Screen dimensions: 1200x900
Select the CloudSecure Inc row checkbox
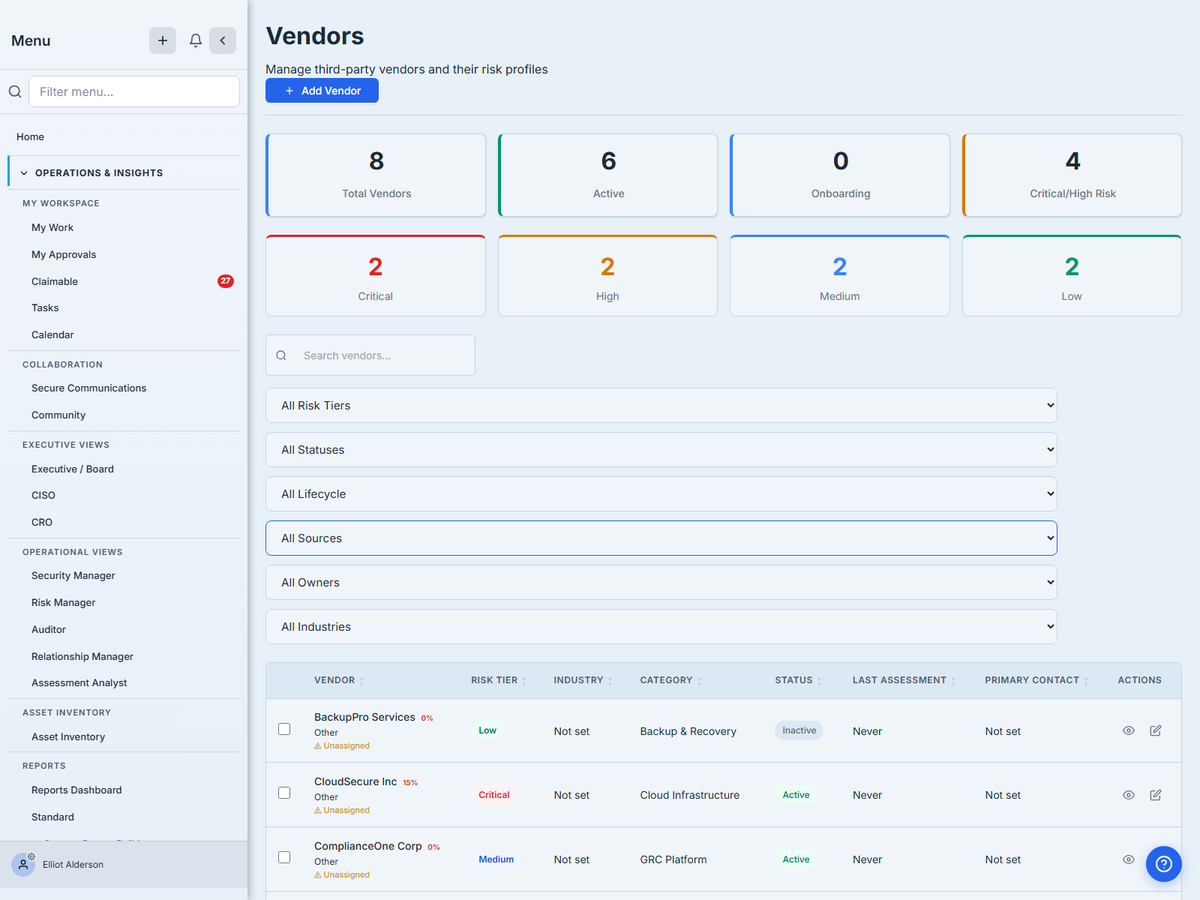[284, 792]
